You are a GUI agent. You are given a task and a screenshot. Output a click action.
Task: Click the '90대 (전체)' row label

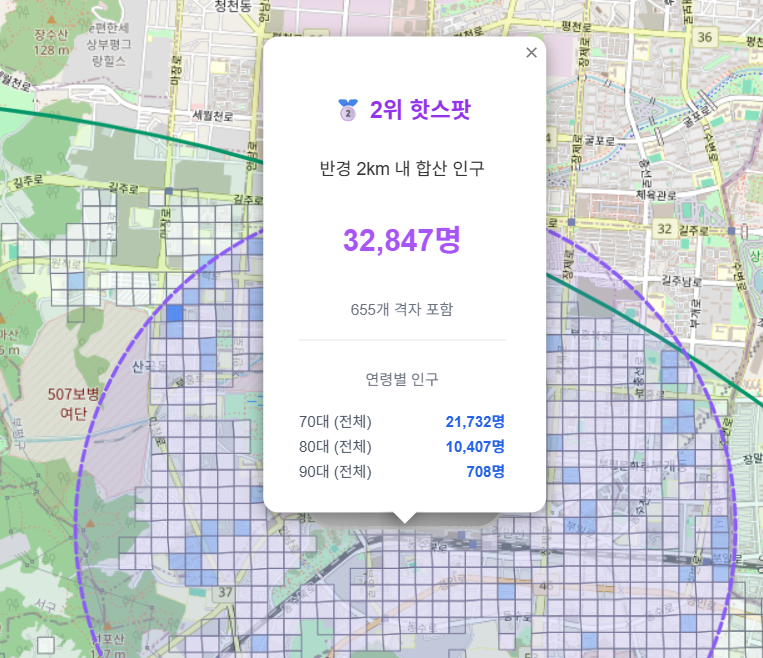click(x=335, y=472)
